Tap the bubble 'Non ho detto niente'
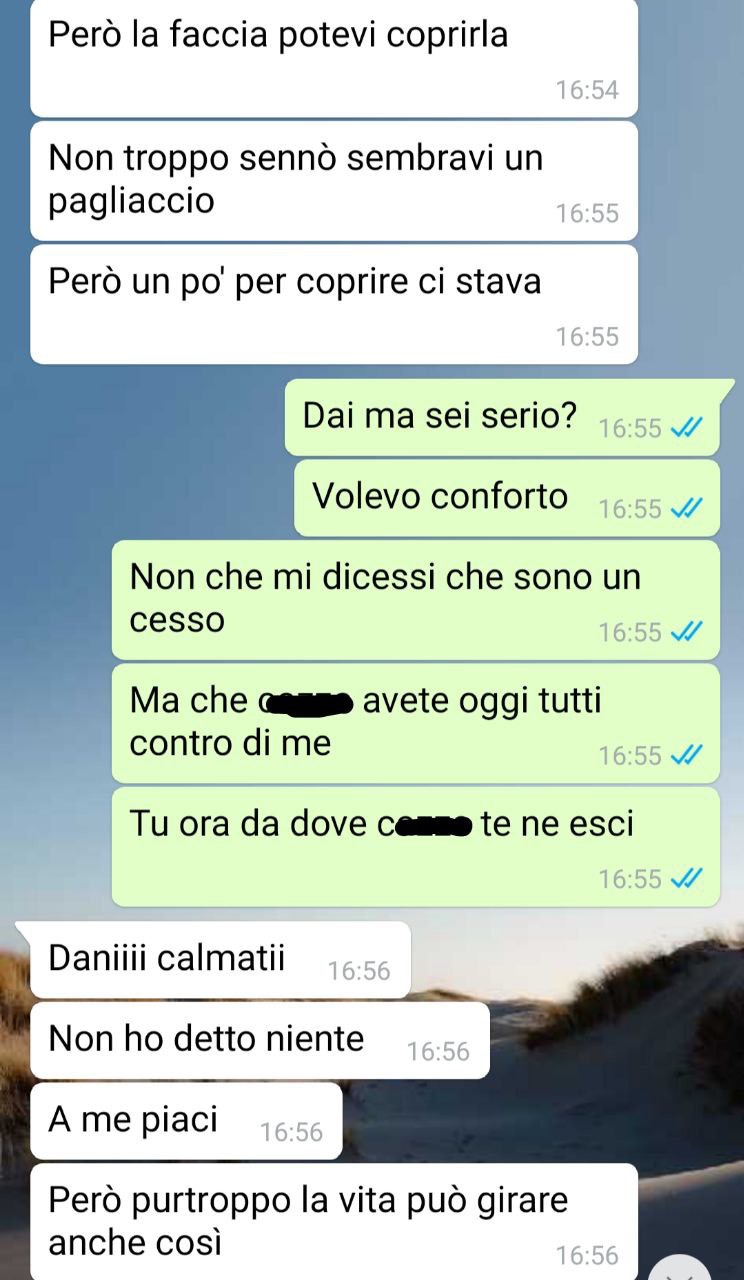Viewport: 744px width, 1280px height. coord(260,1040)
